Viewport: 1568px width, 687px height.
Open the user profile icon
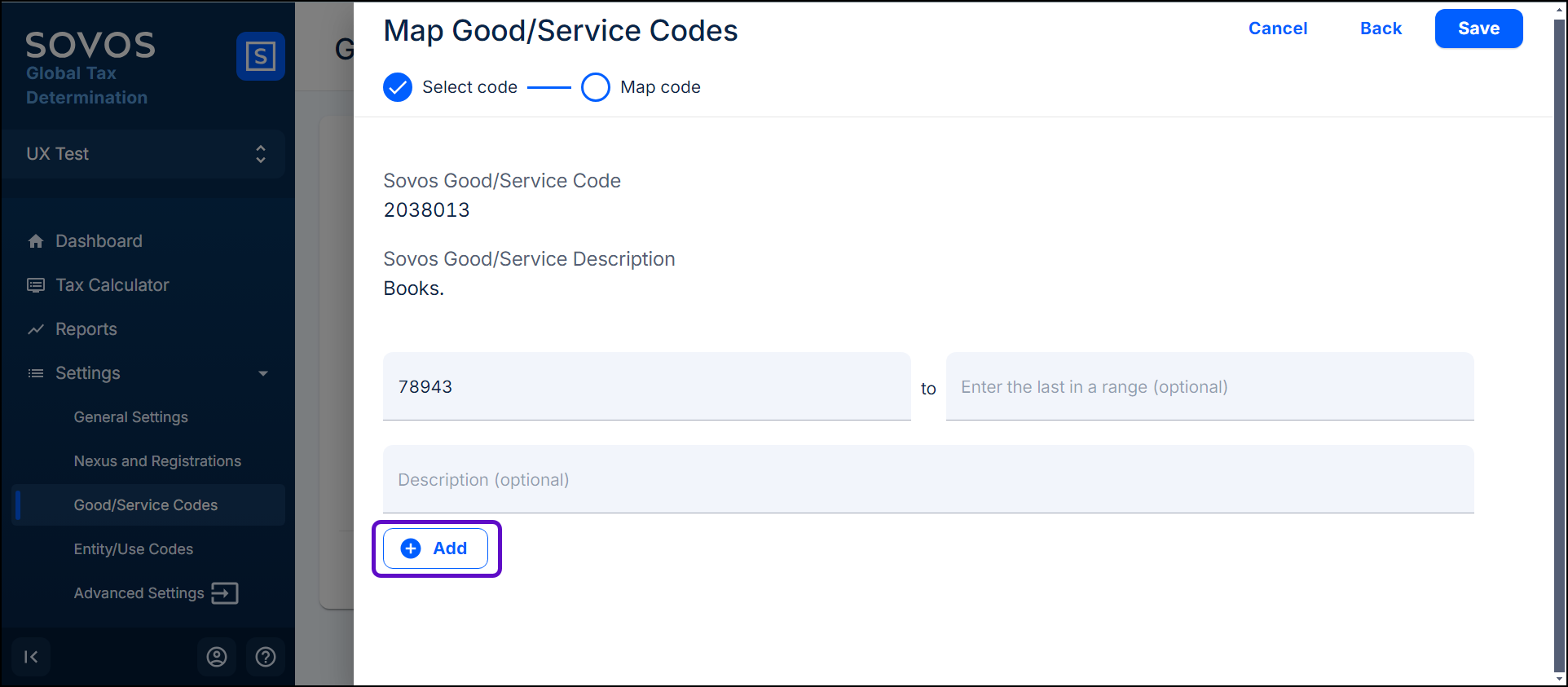click(217, 657)
